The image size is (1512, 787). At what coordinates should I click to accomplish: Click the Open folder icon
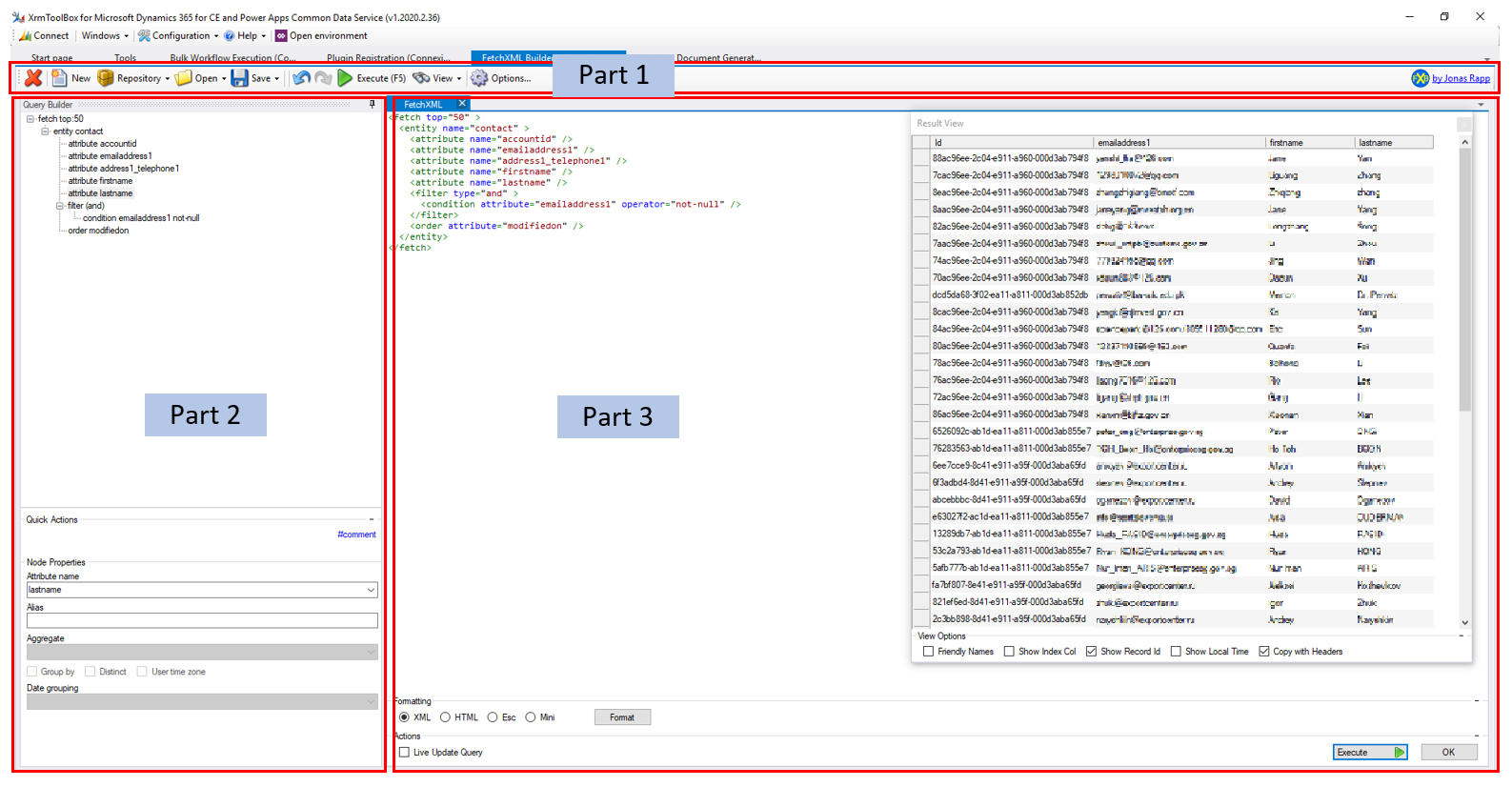[x=183, y=78]
